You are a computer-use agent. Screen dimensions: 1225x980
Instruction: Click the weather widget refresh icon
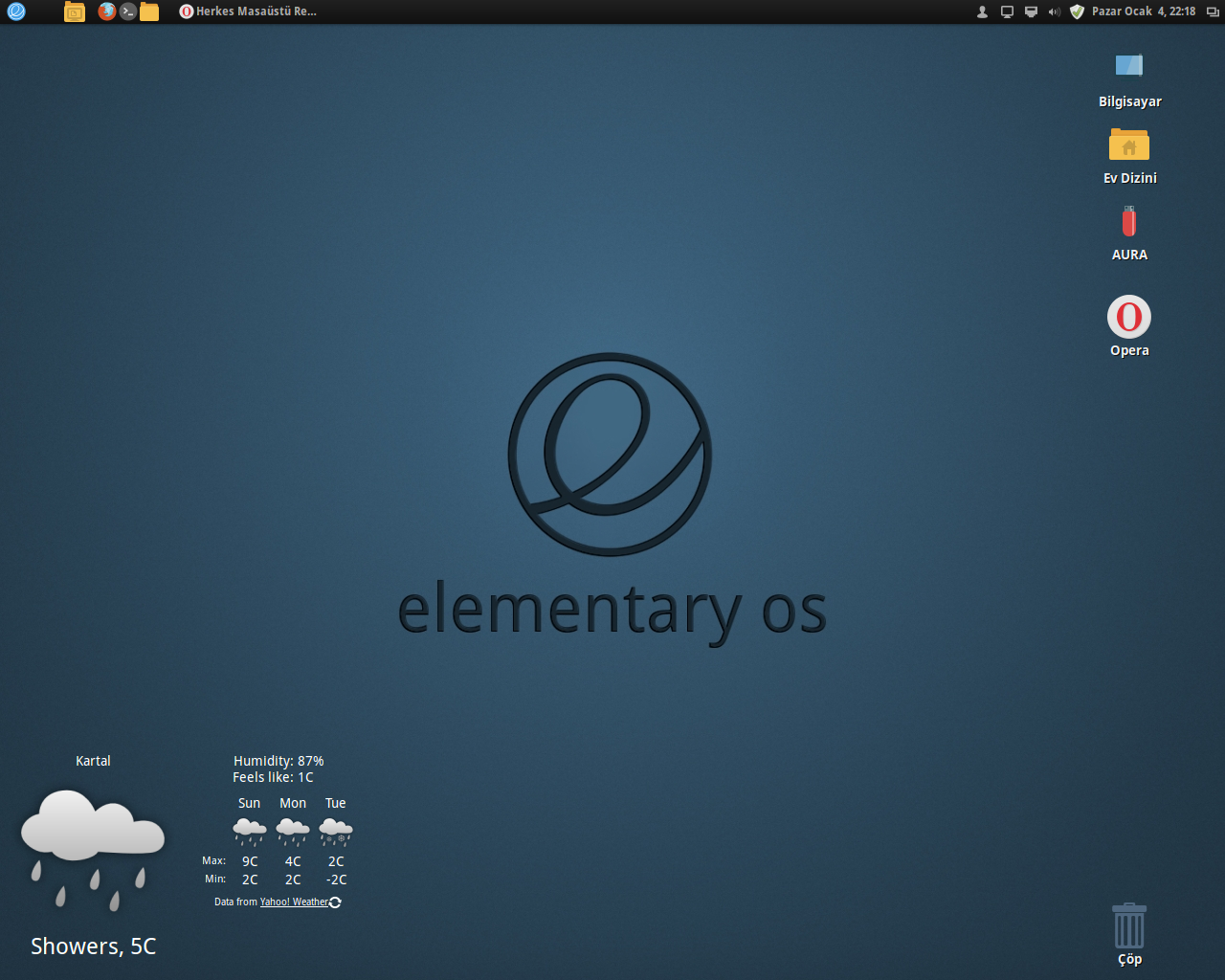click(335, 902)
